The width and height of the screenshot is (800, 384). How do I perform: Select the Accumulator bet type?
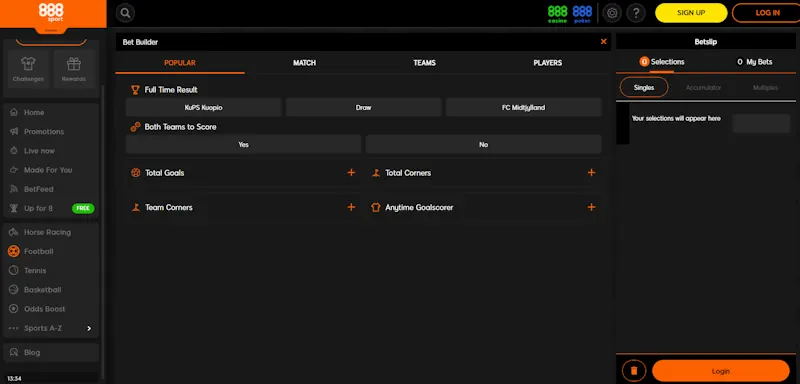pos(703,88)
